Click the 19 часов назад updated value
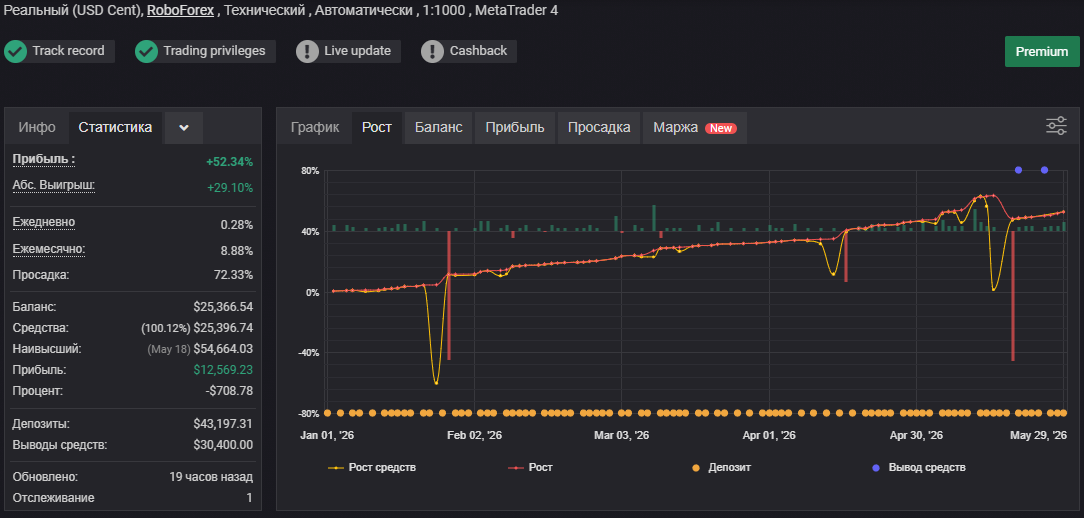This screenshot has height=518, width=1084. (x=211, y=477)
